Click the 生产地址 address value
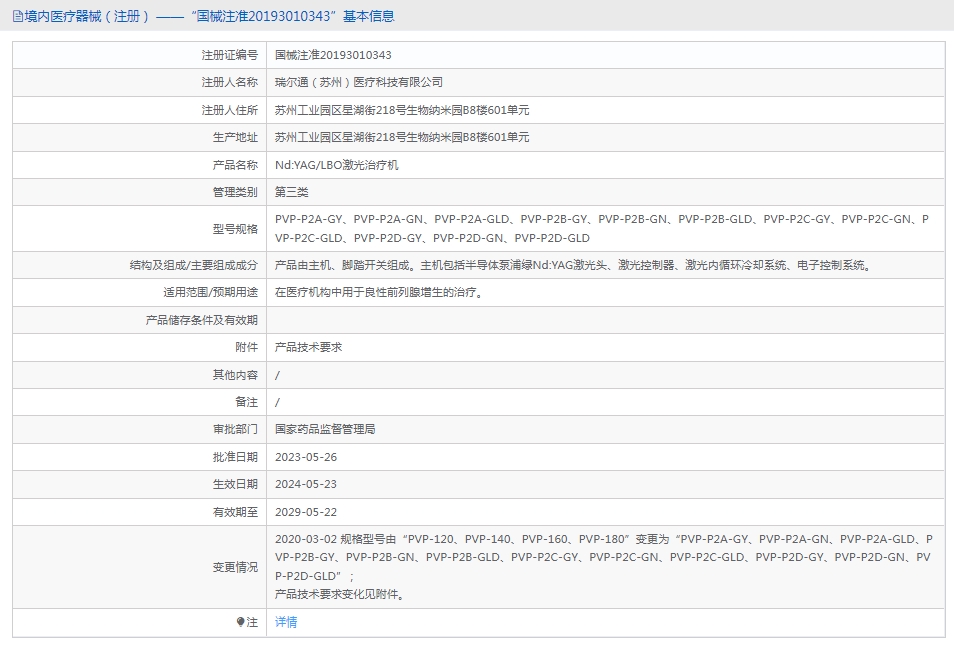The image size is (954, 647). tap(402, 138)
